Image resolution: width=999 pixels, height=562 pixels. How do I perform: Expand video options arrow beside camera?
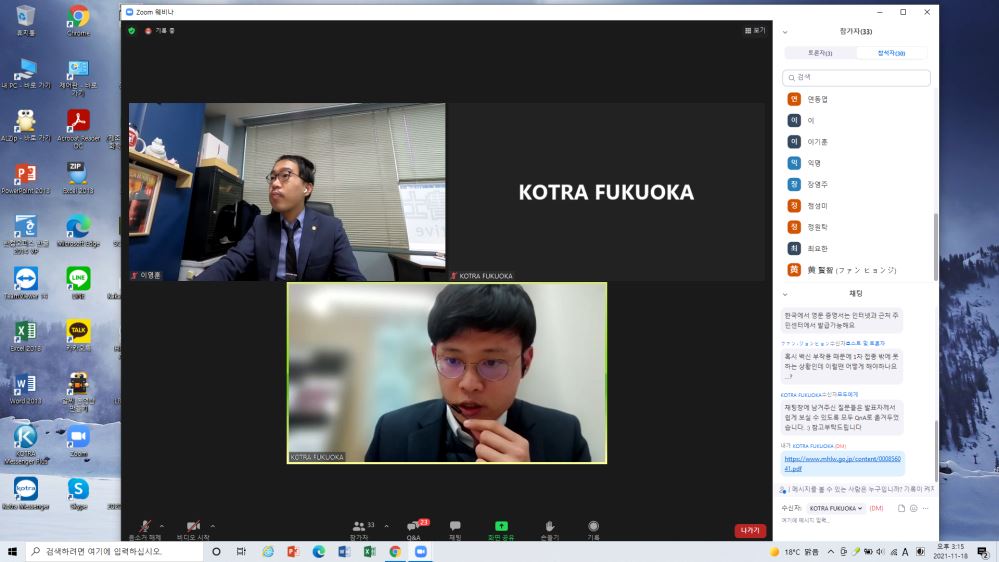tap(213, 526)
